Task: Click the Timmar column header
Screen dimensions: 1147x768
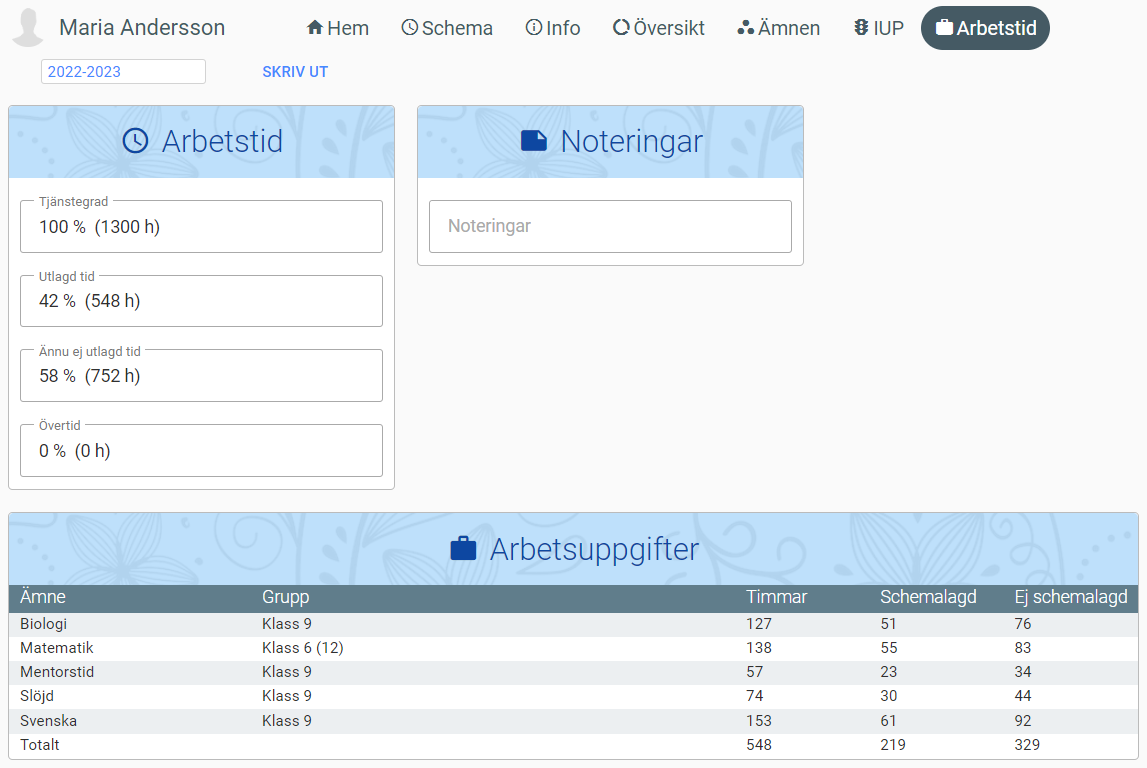Action: click(x=776, y=597)
